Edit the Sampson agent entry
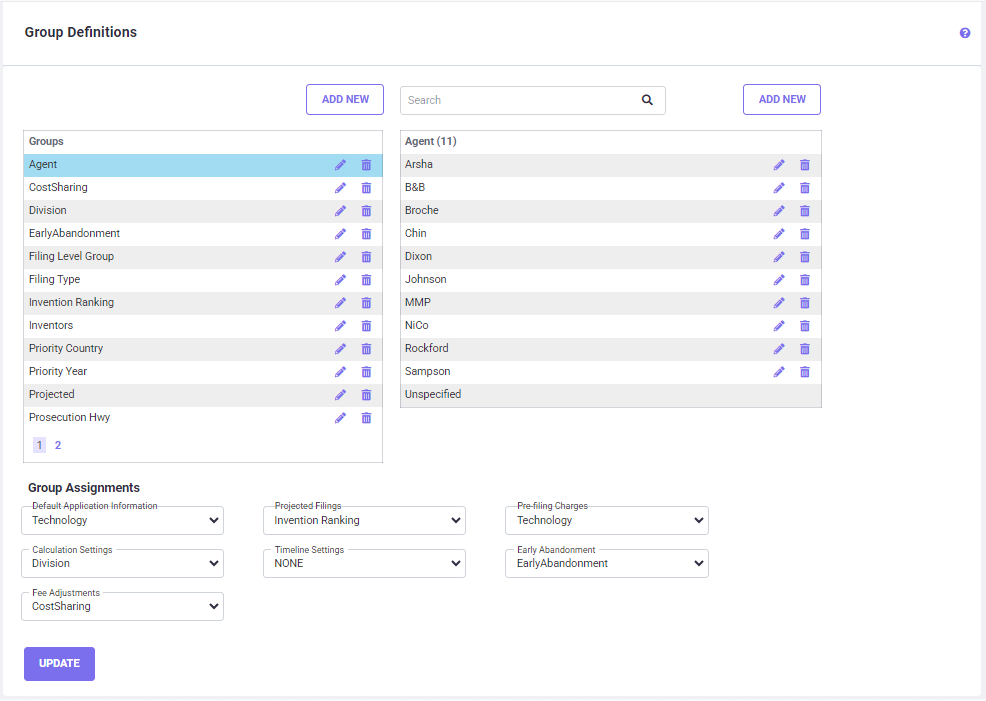 point(779,372)
